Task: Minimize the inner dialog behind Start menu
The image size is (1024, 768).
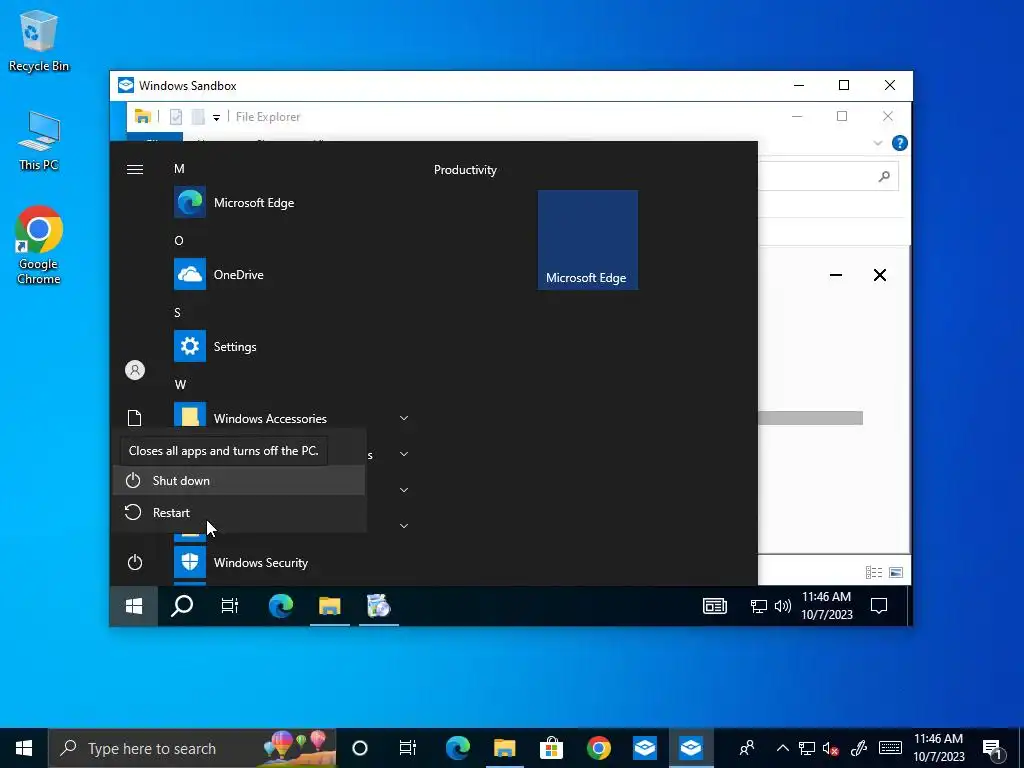Action: coord(836,275)
